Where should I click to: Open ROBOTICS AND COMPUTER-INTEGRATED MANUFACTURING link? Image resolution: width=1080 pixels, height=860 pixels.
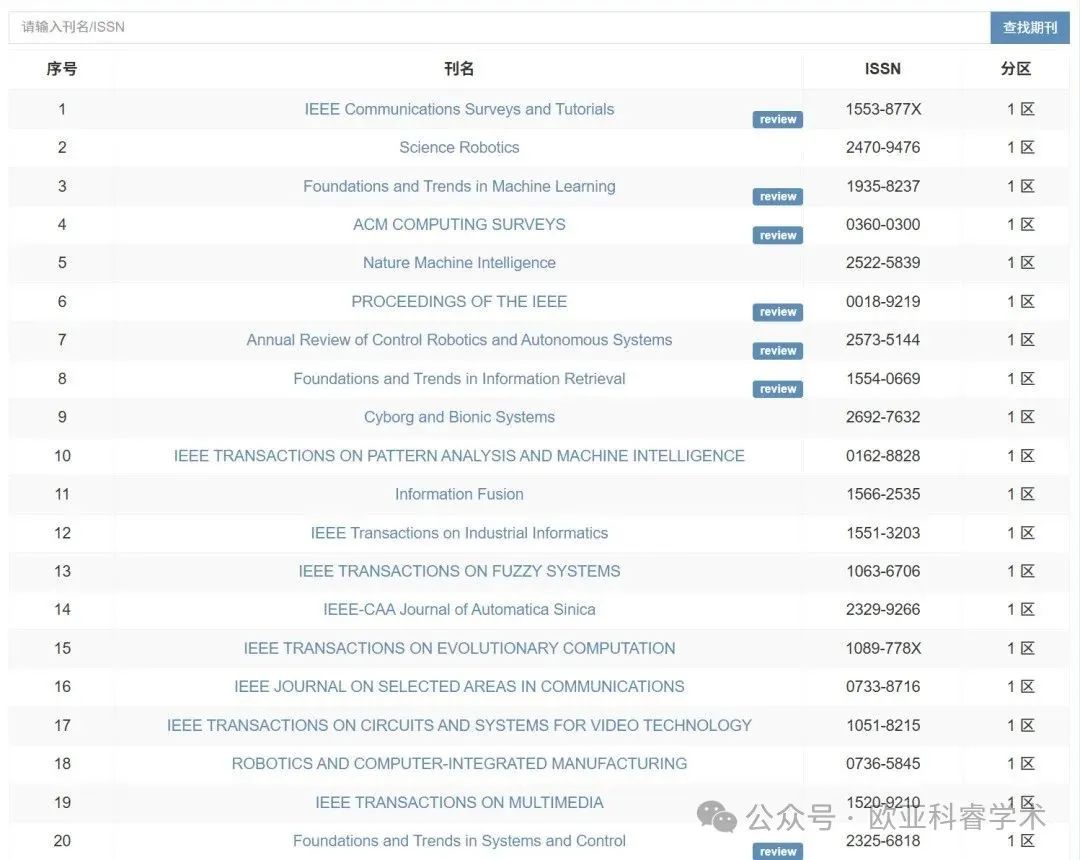pyautogui.click(x=459, y=764)
